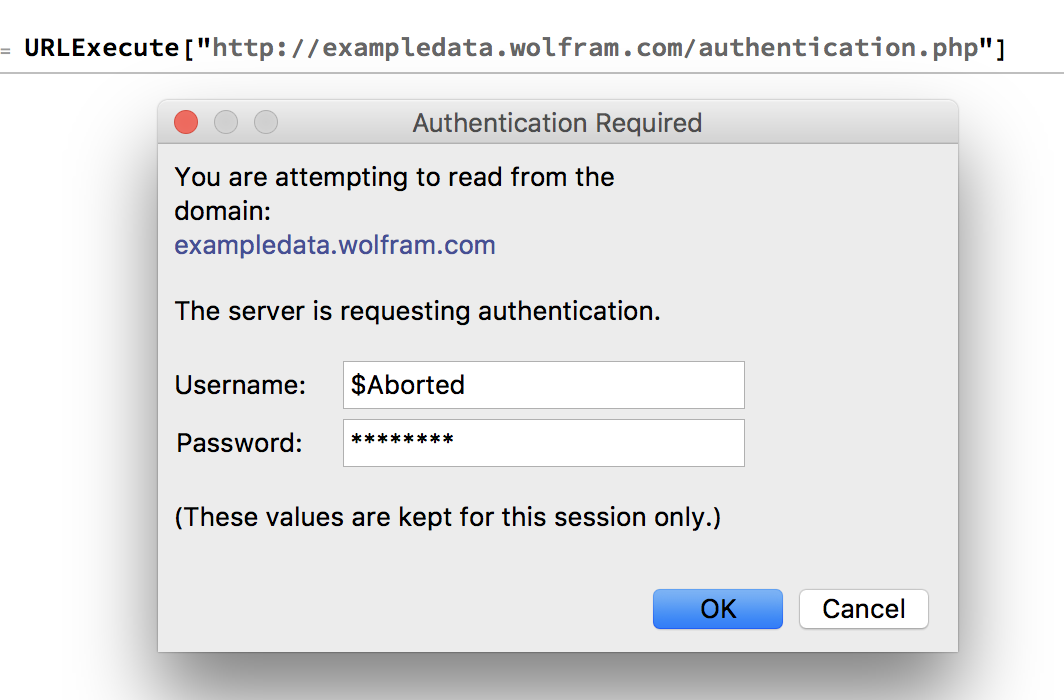The height and width of the screenshot is (700, 1064).
Task: Place cursor after $Aborted in Username
Action: pos(467,385)
